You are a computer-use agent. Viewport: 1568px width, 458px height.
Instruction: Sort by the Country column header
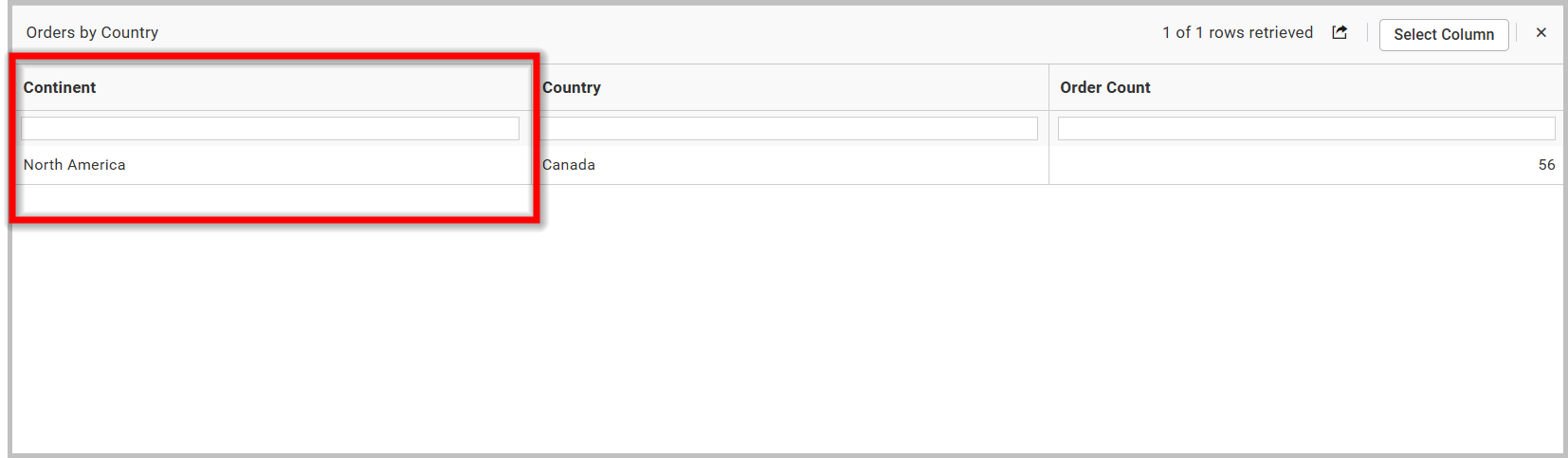[x=572, y=87]
